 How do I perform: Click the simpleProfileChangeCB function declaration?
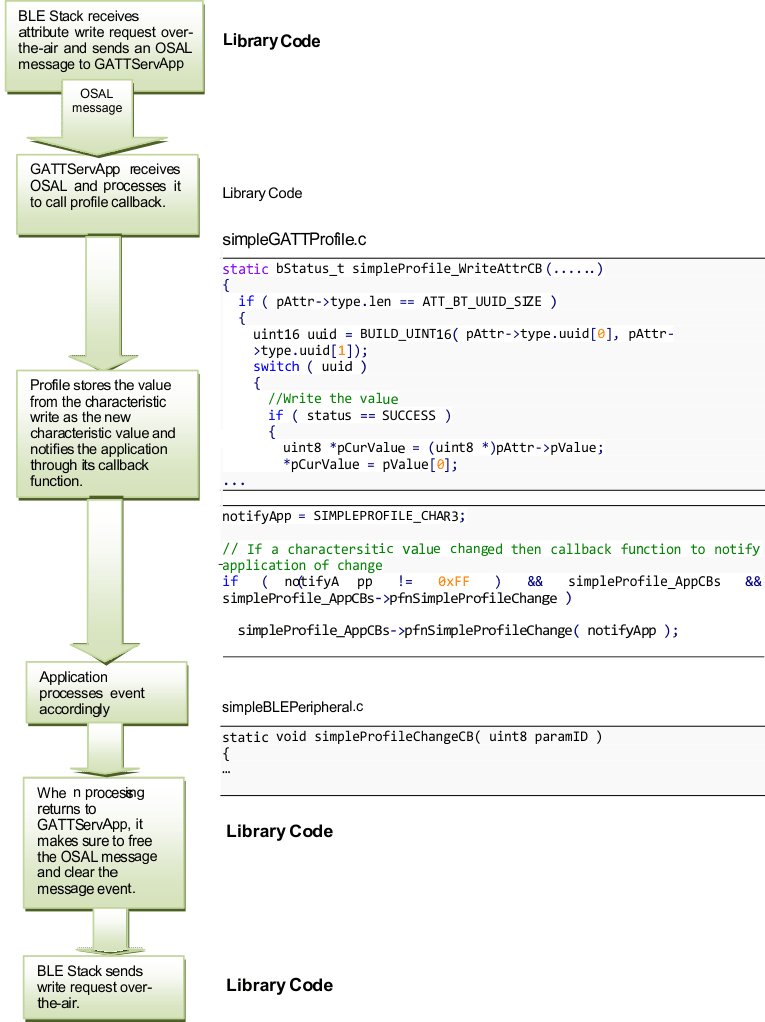(412, 736)
